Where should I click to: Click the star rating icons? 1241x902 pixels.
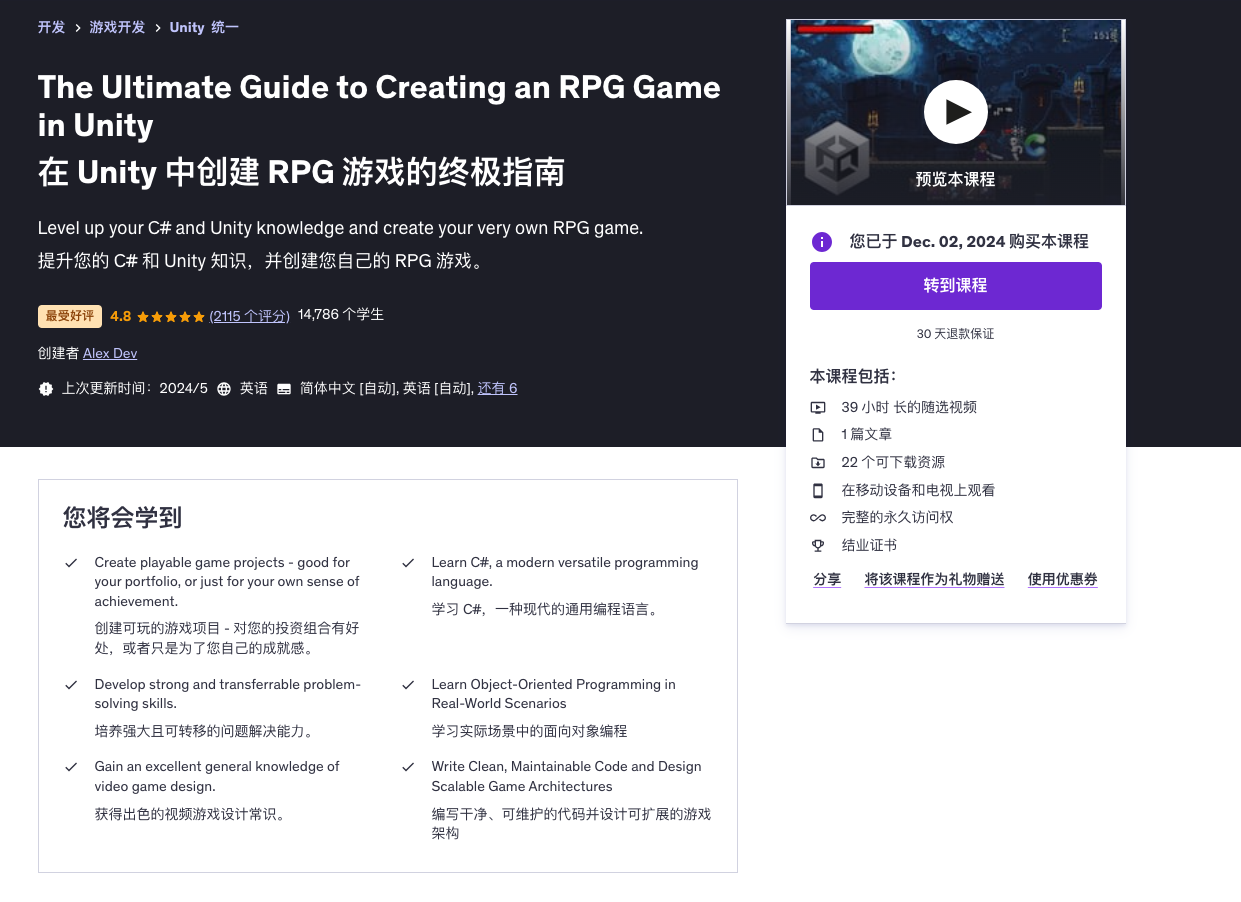[x=170, y=316]
